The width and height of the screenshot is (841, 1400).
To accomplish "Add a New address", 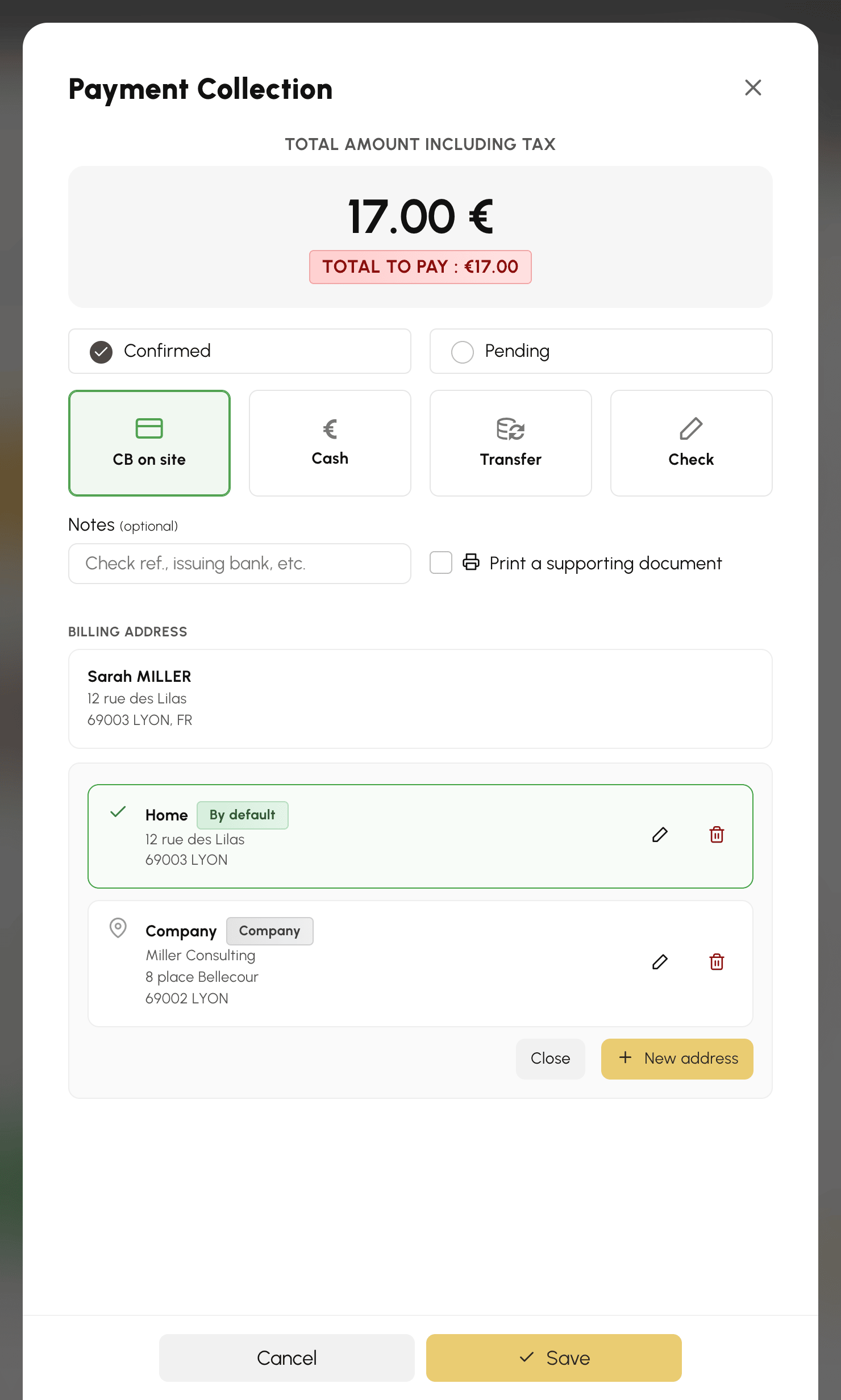I will (677, 1059).
